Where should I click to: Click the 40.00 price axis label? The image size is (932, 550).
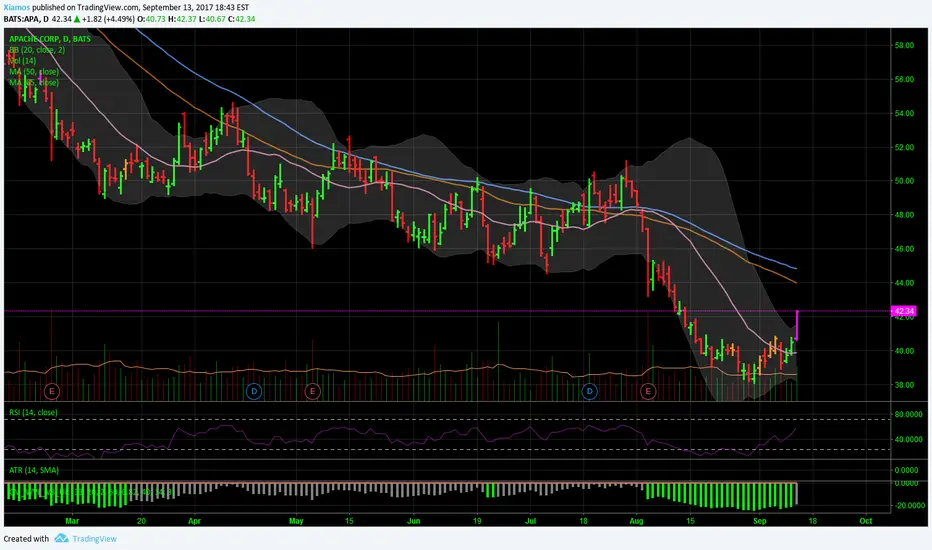(904, 351)
